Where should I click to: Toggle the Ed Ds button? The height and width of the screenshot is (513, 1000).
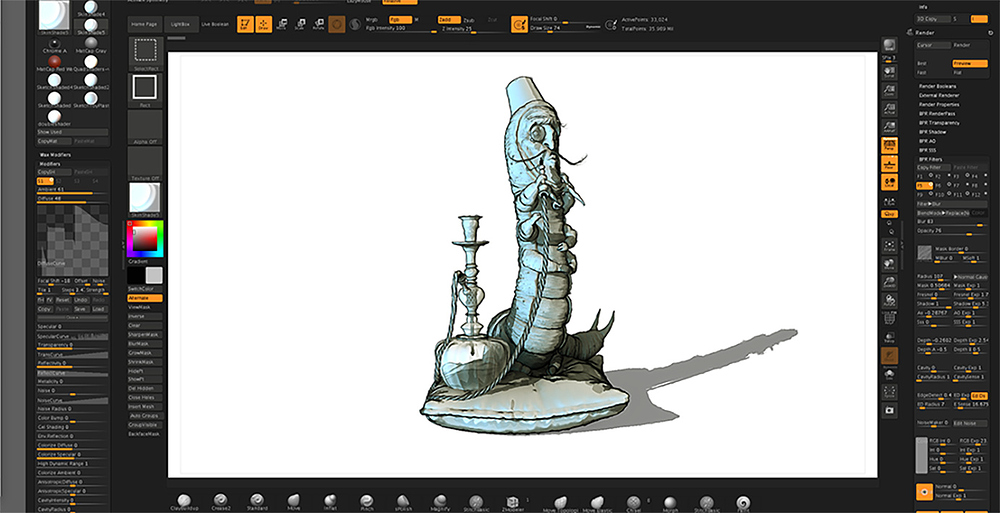pyautogui.click(x=978, y=396)
